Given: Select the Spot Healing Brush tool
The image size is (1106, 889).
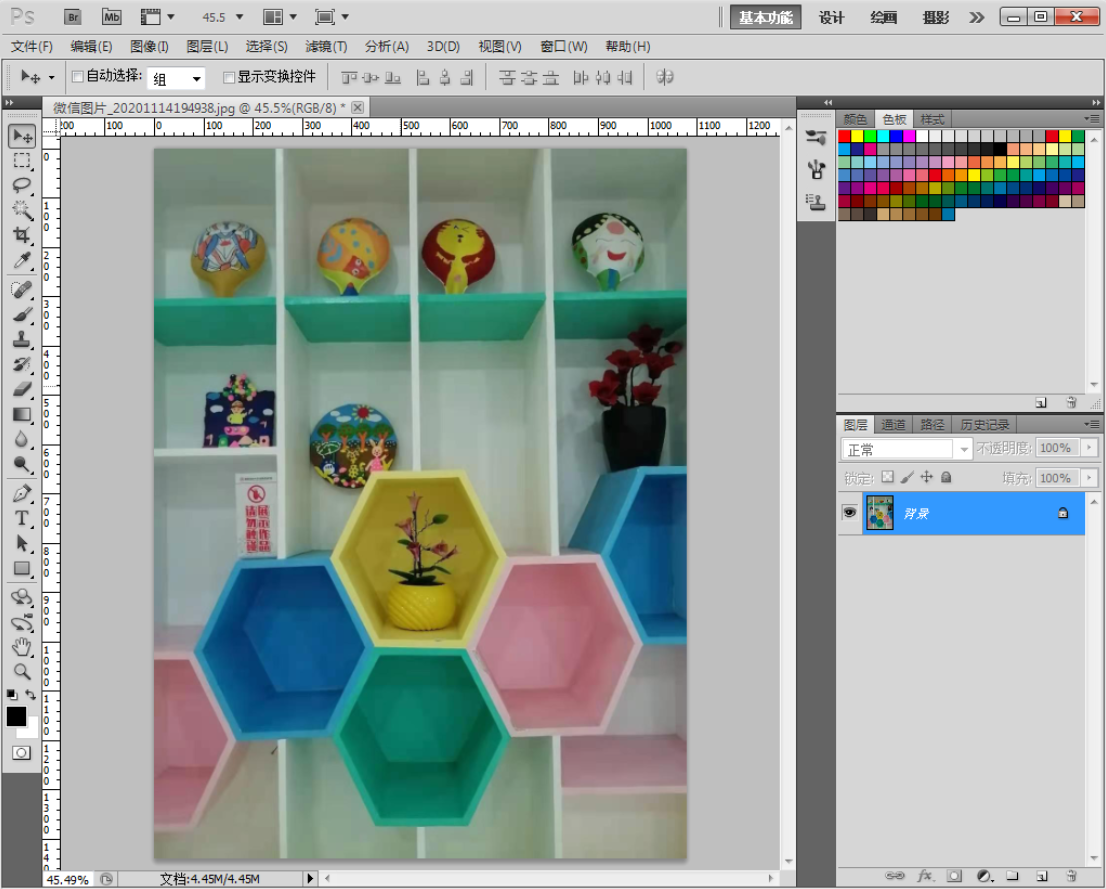Looking at the screenshot, I should 22,289.
